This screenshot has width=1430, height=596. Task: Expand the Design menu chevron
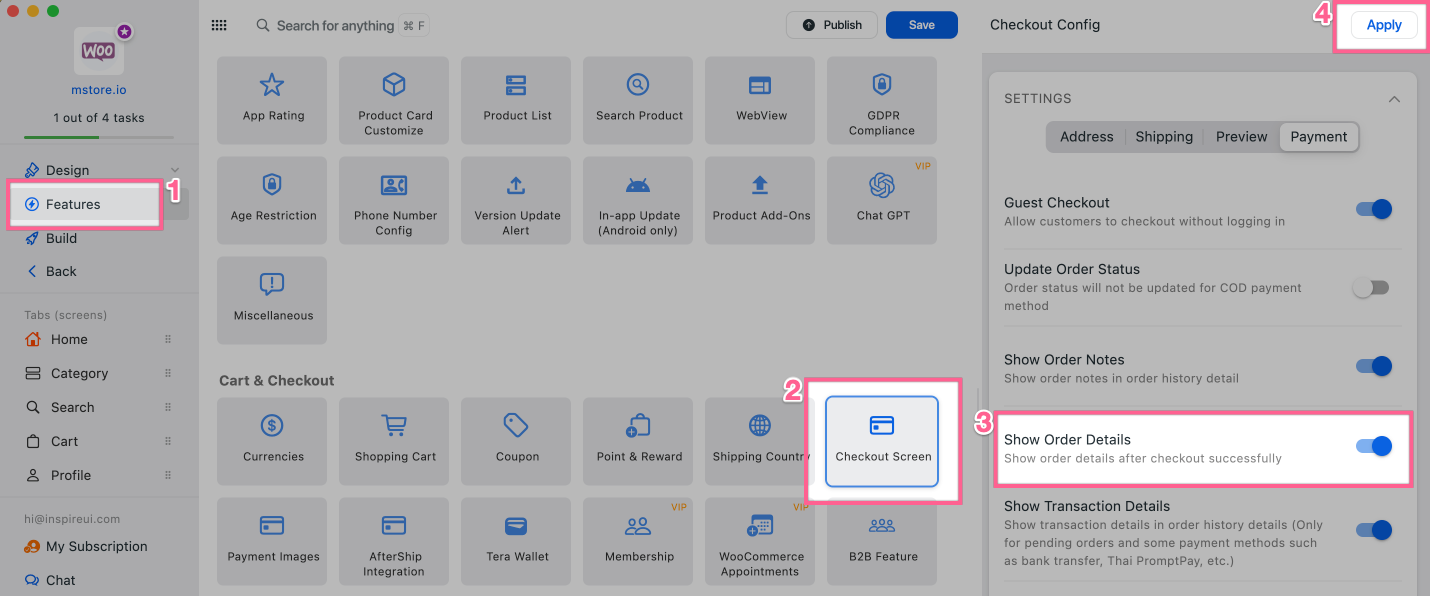point(176,170)
